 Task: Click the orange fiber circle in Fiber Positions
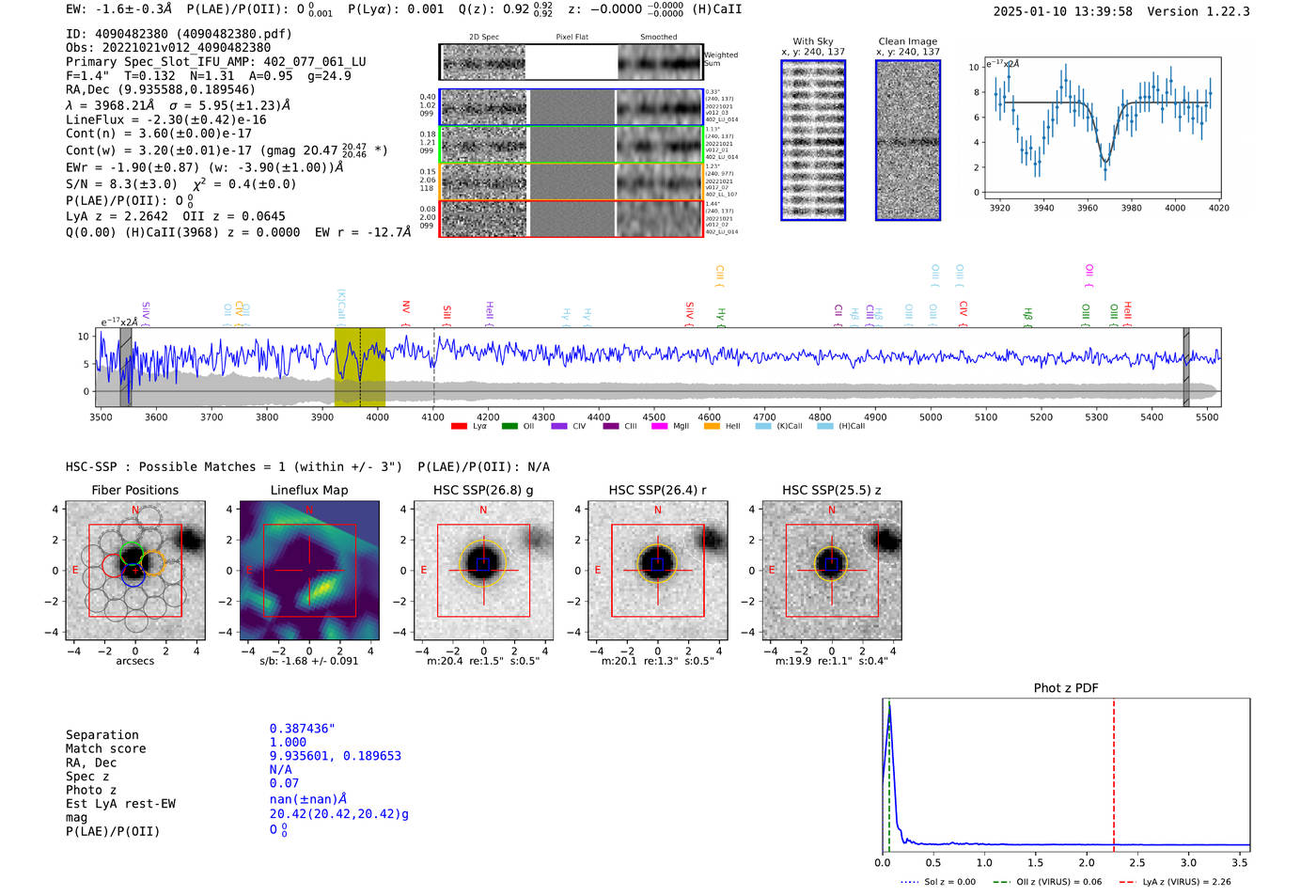152,563
